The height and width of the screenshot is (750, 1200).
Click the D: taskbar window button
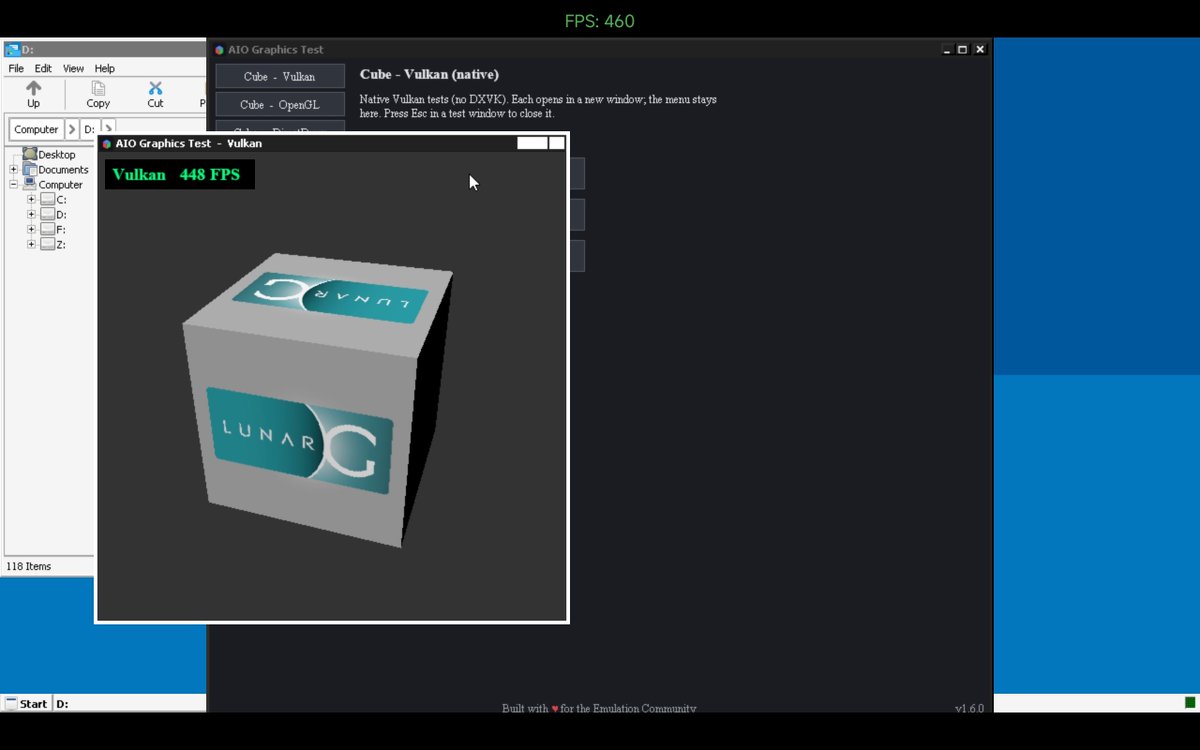(128, 703)
